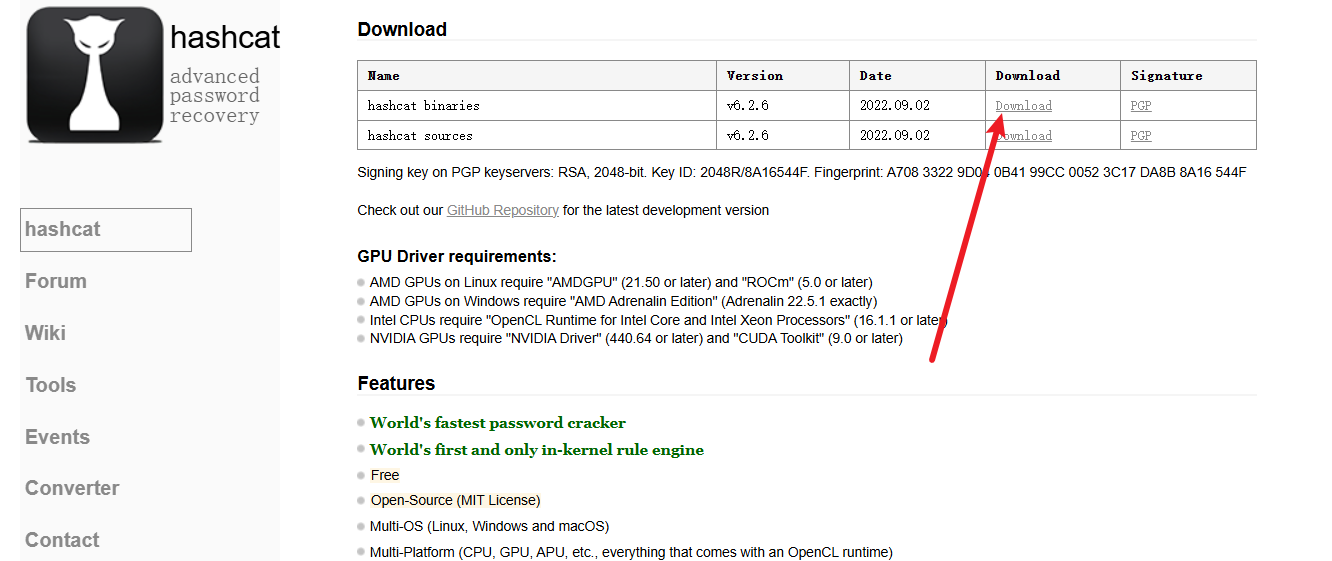Open PGP signature for hashcat binaries
The width and height of the screenshot is (1332, 561).
point(1141,106)
